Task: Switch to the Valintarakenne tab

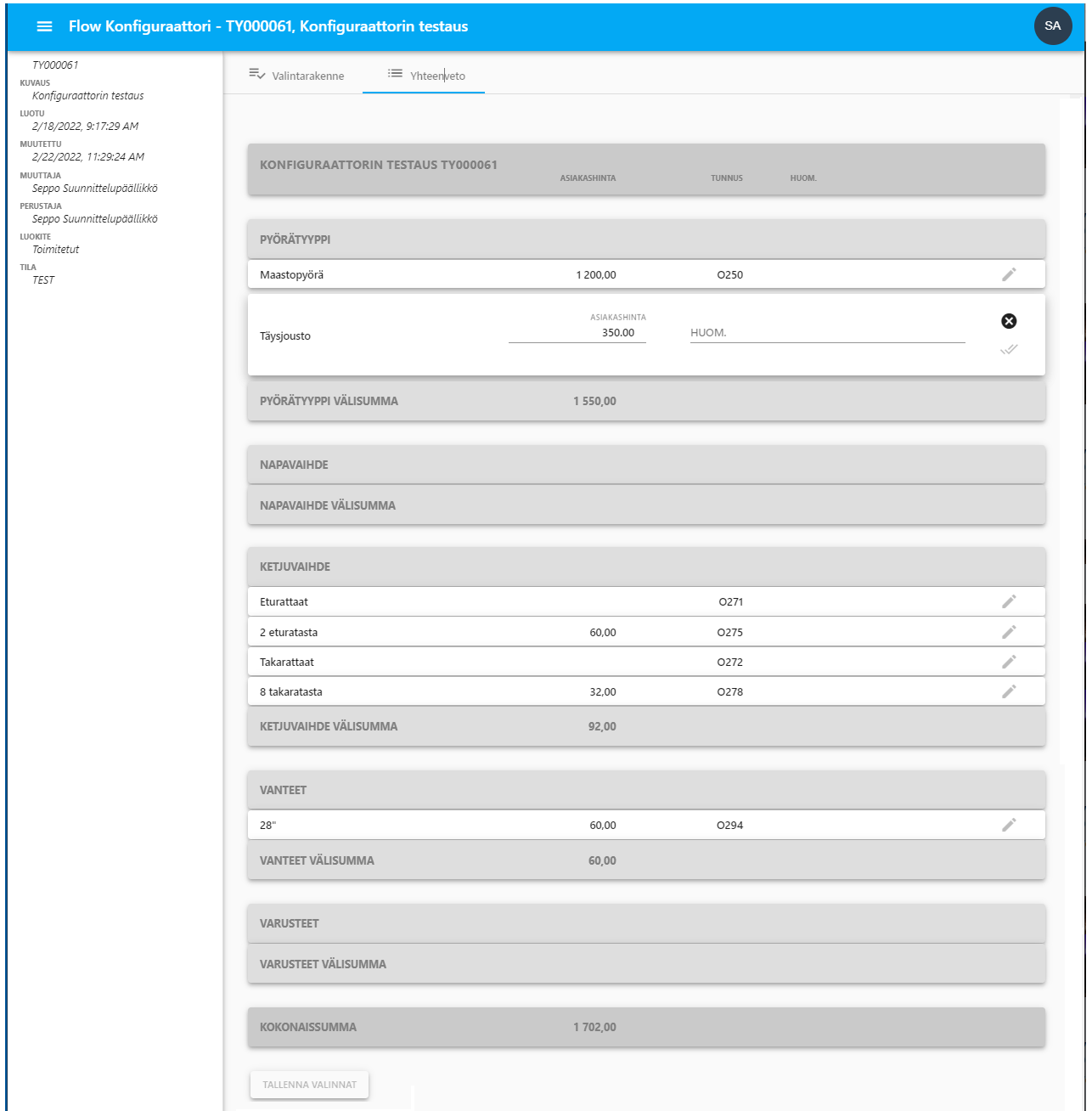Action: [296, 76]
